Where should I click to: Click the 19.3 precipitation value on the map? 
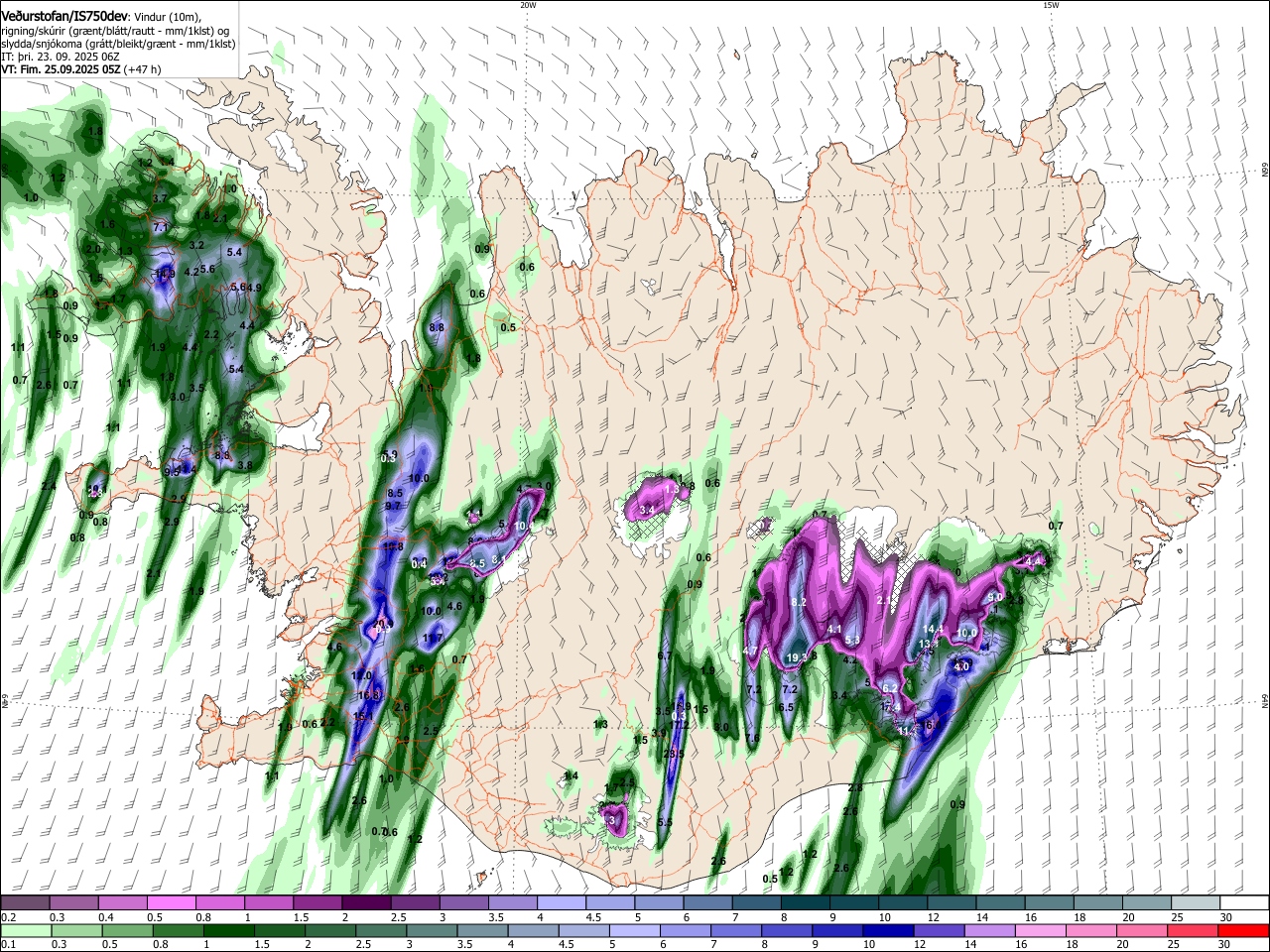796,657
